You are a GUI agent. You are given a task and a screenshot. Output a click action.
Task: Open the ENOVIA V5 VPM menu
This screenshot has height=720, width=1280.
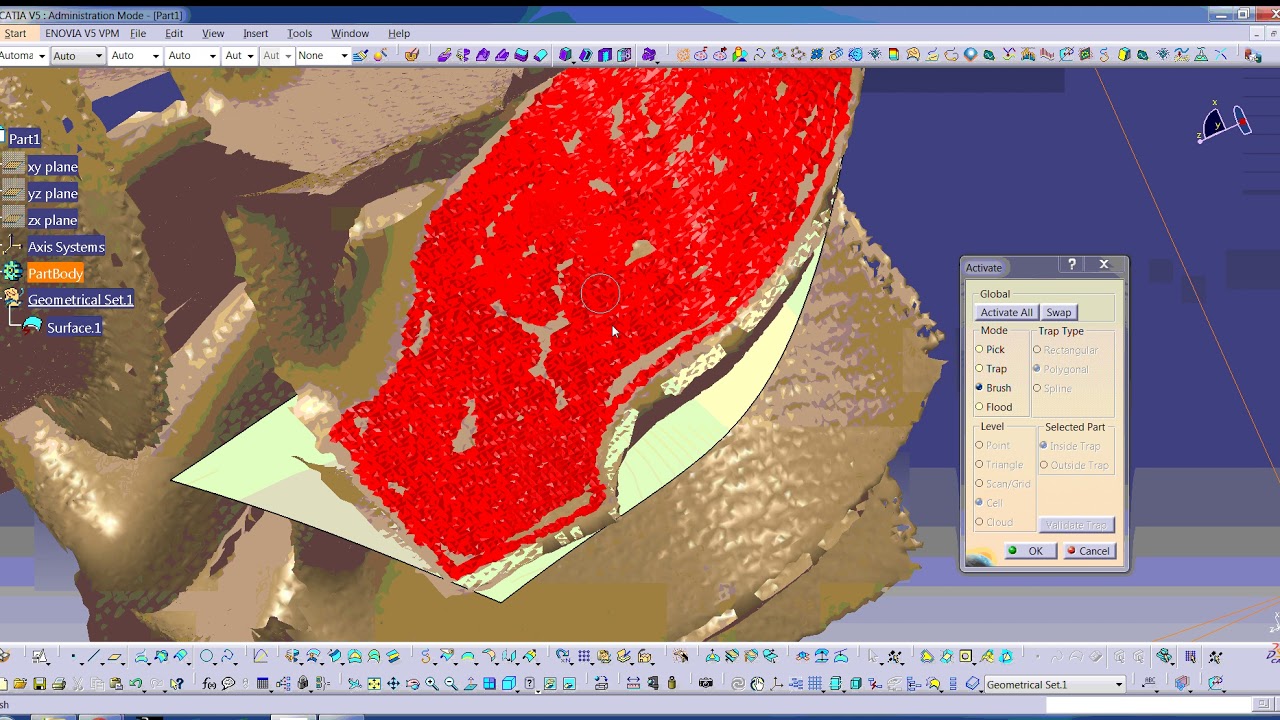click(x=82, y=33)
